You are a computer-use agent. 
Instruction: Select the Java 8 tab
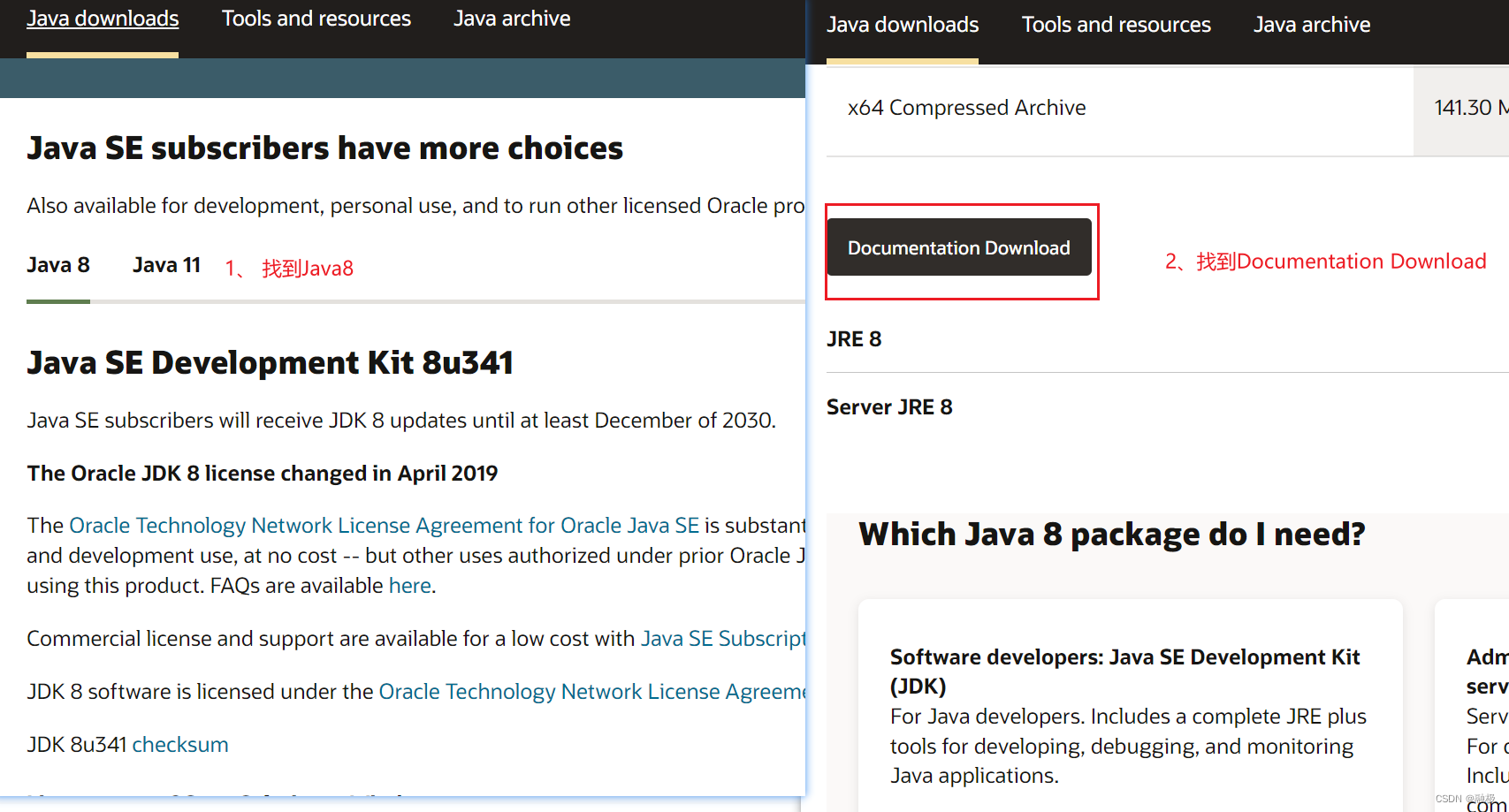click(58, 265)
